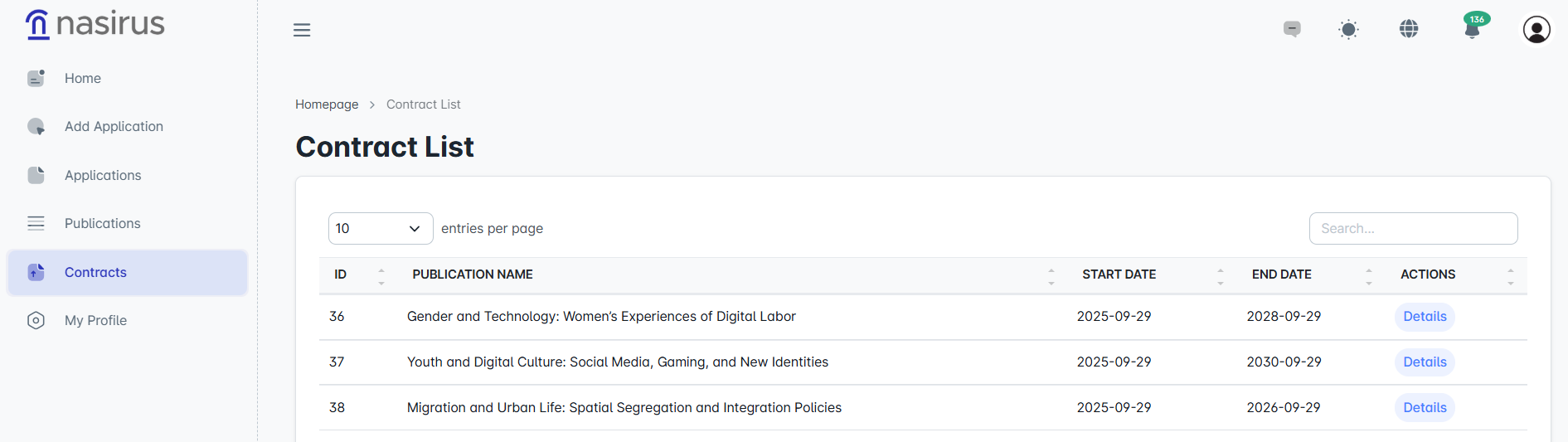Click the Publications list icon

coord(36,223)
